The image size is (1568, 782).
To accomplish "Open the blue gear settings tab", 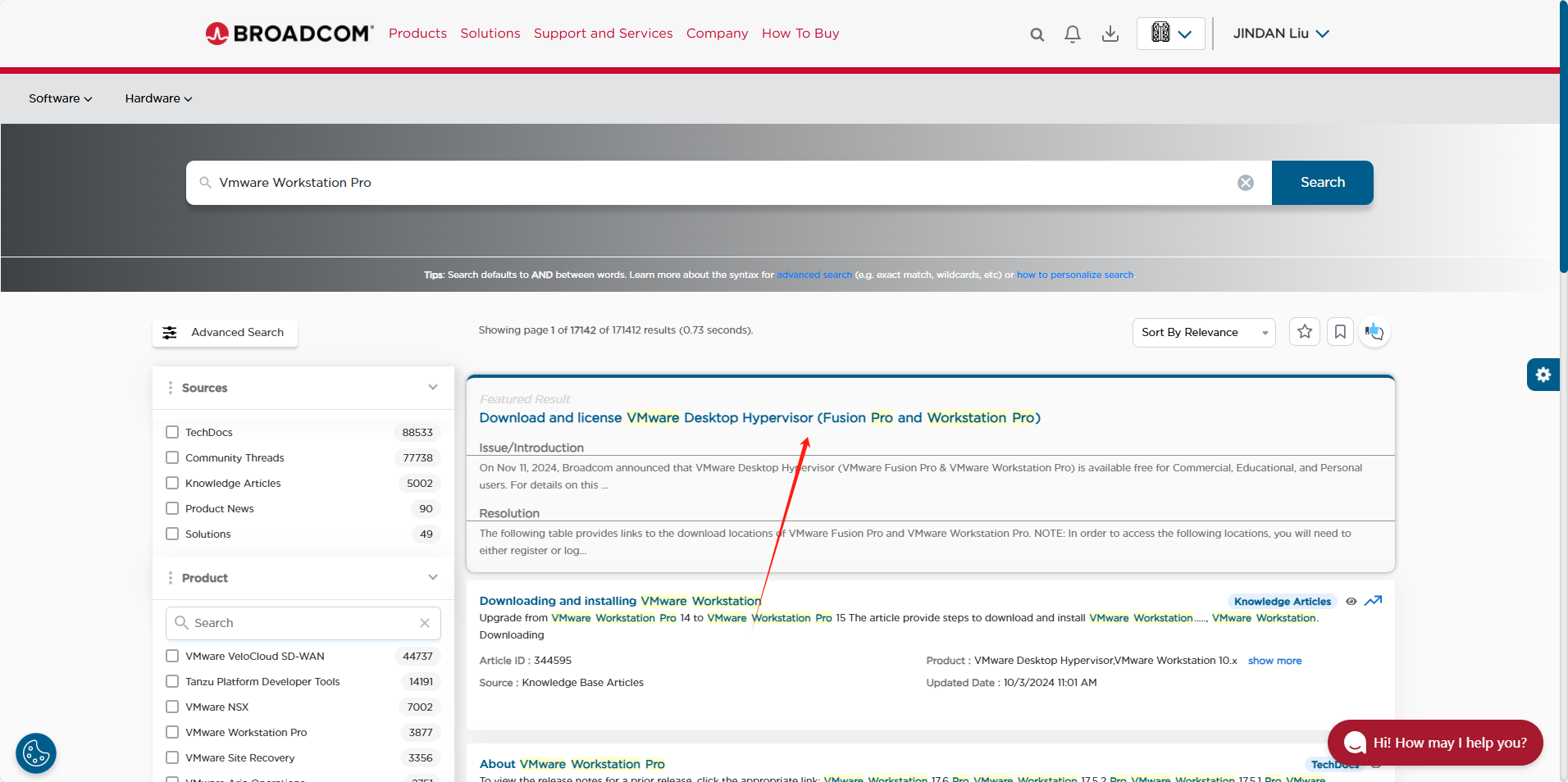I will 1543,375.
